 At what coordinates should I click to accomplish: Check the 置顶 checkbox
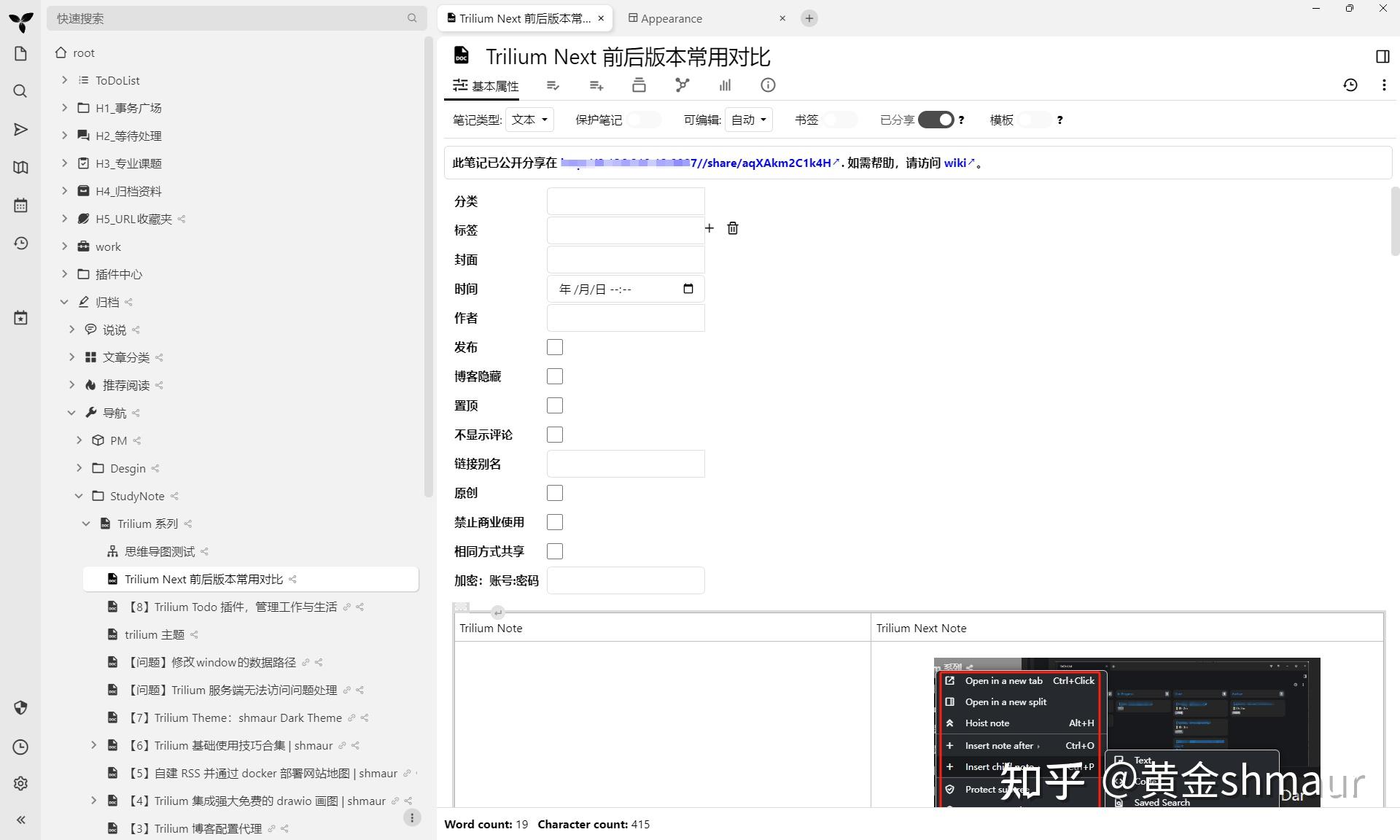coord(555,405)
